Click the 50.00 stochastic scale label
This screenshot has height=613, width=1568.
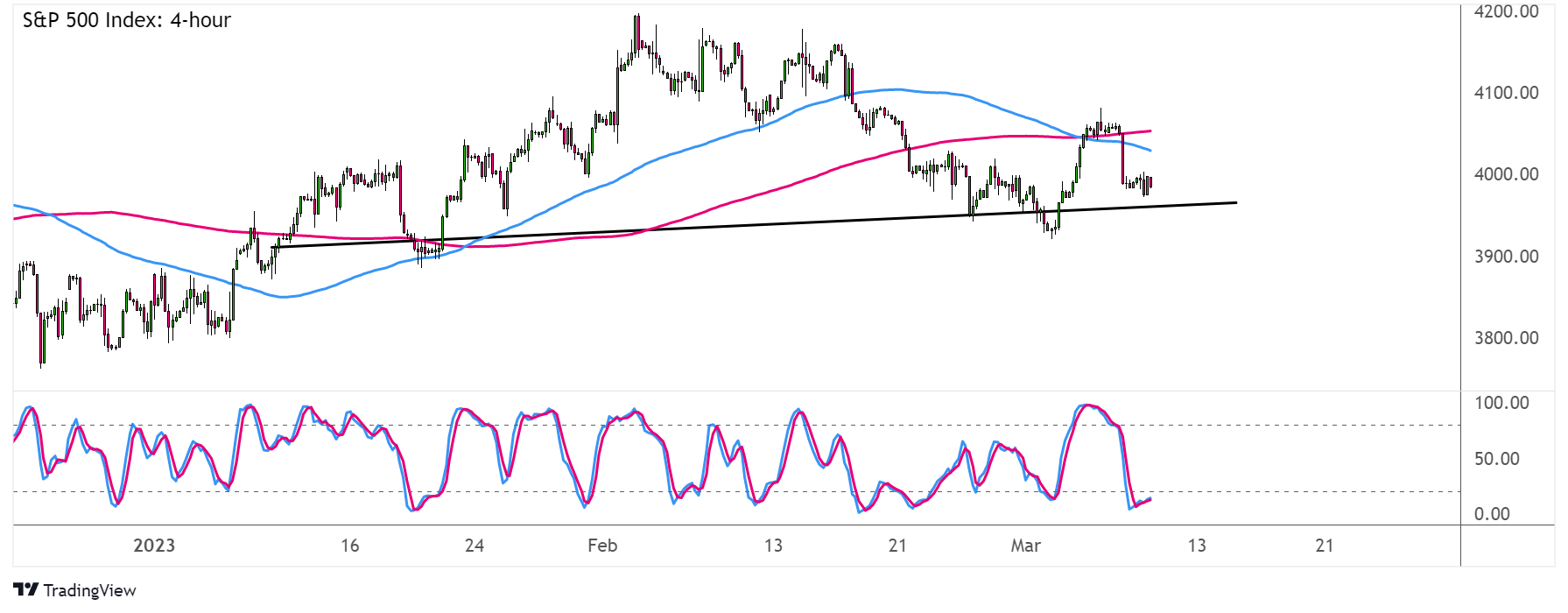tap(1496, 459)
